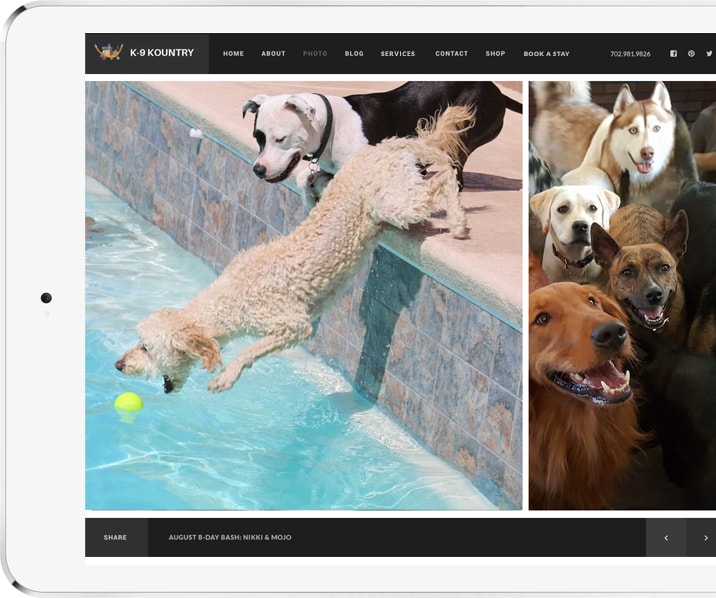This screenshot has height=598, width=716.
Task: Open the group of dogs photo
Action: [x=622, y=295]
